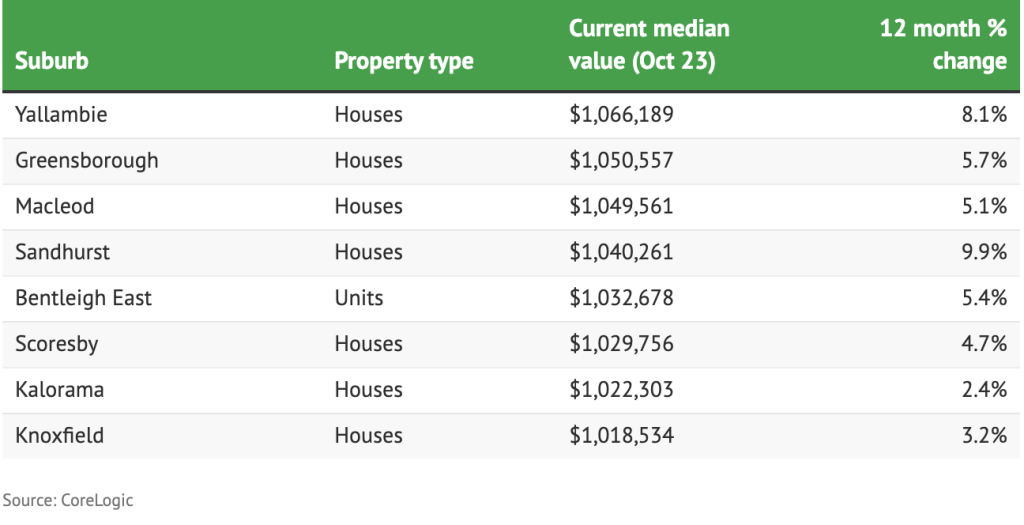Viewport: 1024px width, 525px height.
Task: Select the Kalorama suburb cell
Action: (x=60, y=390)
